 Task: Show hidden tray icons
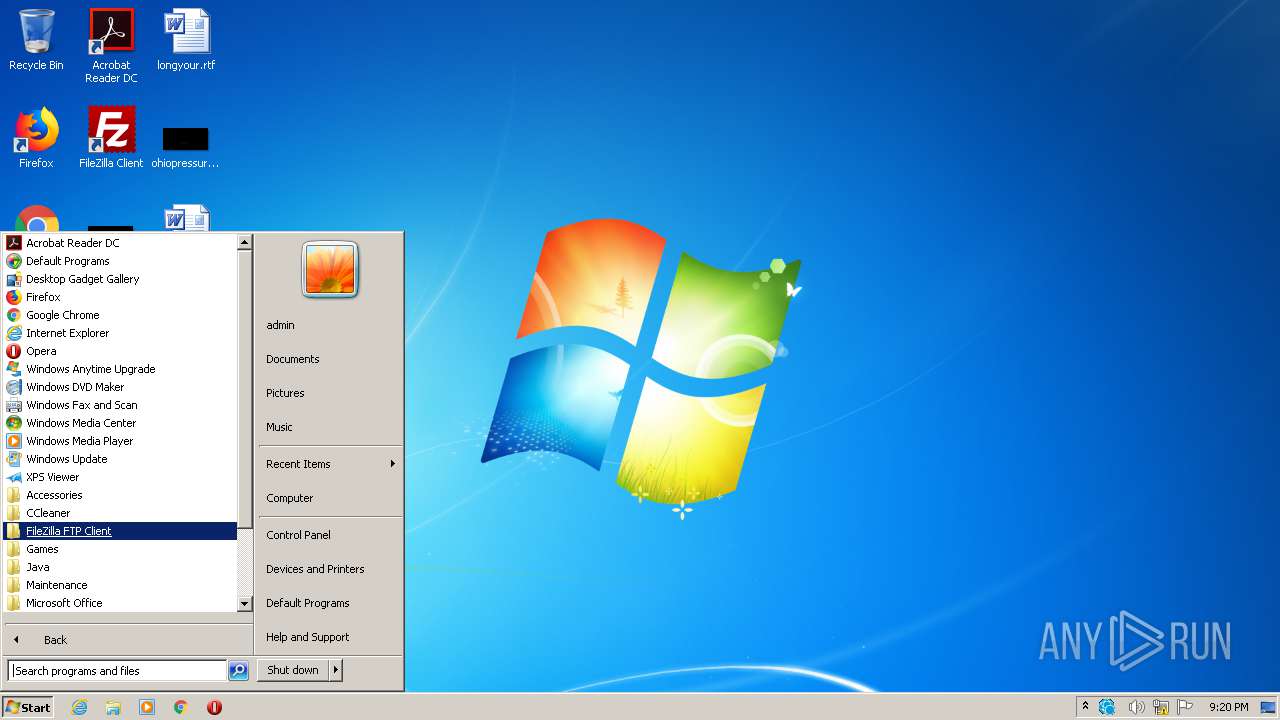coord(1085,707)
